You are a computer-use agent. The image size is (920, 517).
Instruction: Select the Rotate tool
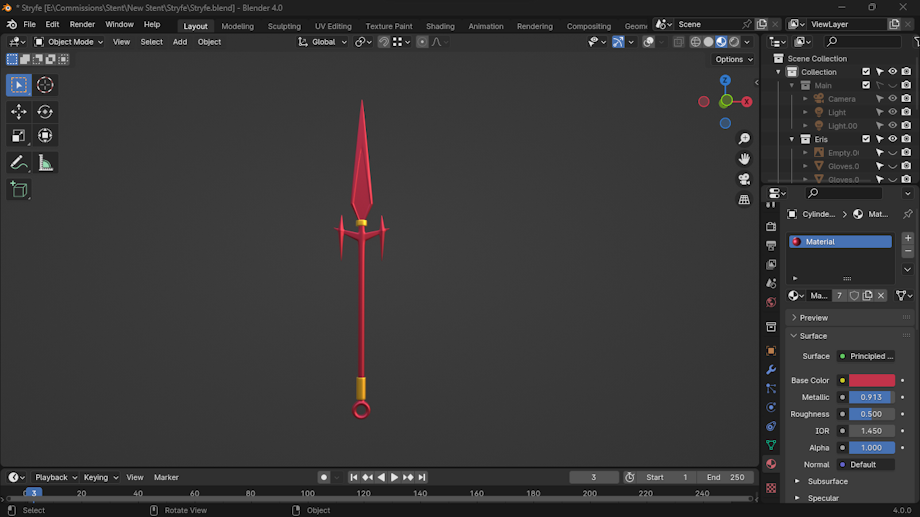click(45, 111)
